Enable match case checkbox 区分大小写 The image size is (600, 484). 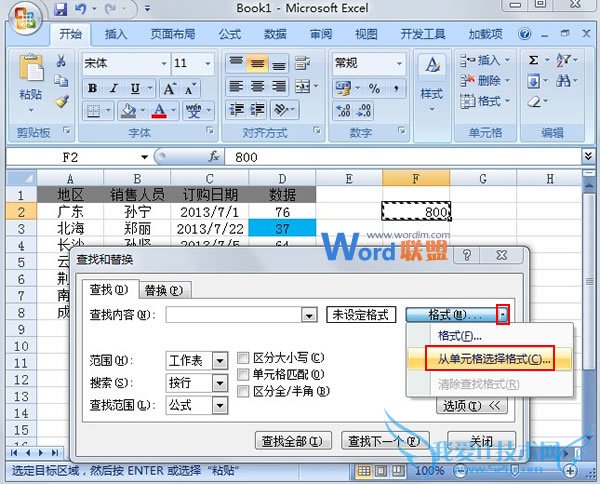click(x=243, y=358)
